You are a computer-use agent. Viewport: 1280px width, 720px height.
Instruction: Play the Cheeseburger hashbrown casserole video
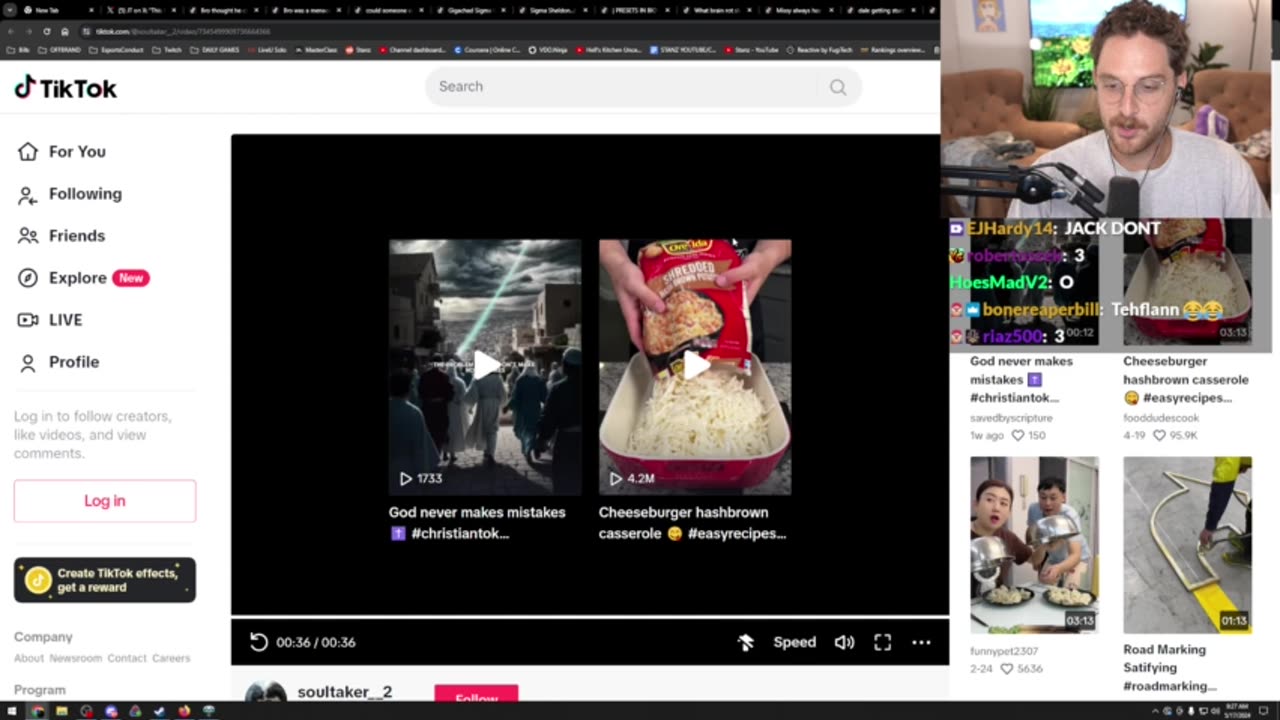point(695,367)
